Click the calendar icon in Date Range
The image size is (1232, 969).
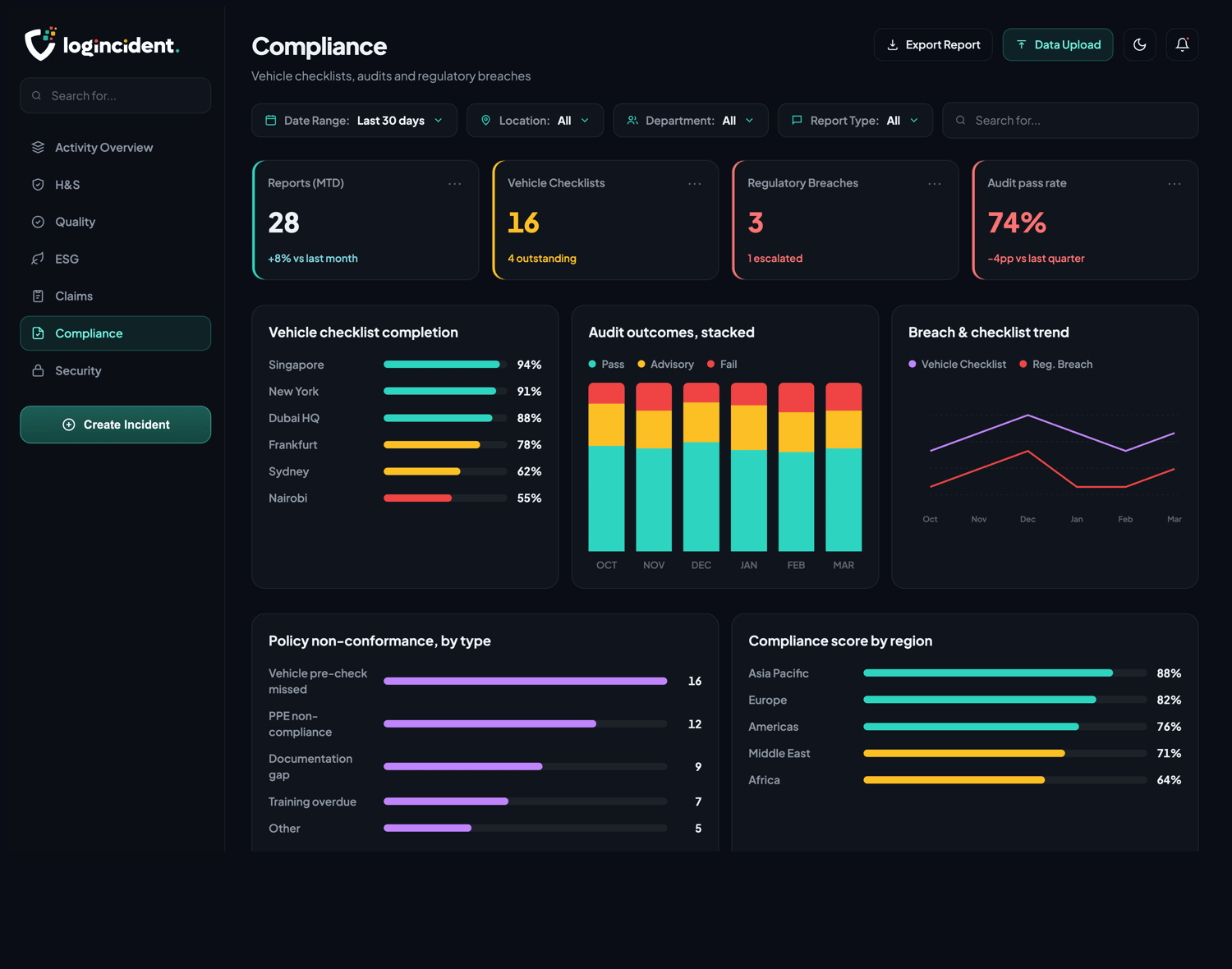(270, 121)
